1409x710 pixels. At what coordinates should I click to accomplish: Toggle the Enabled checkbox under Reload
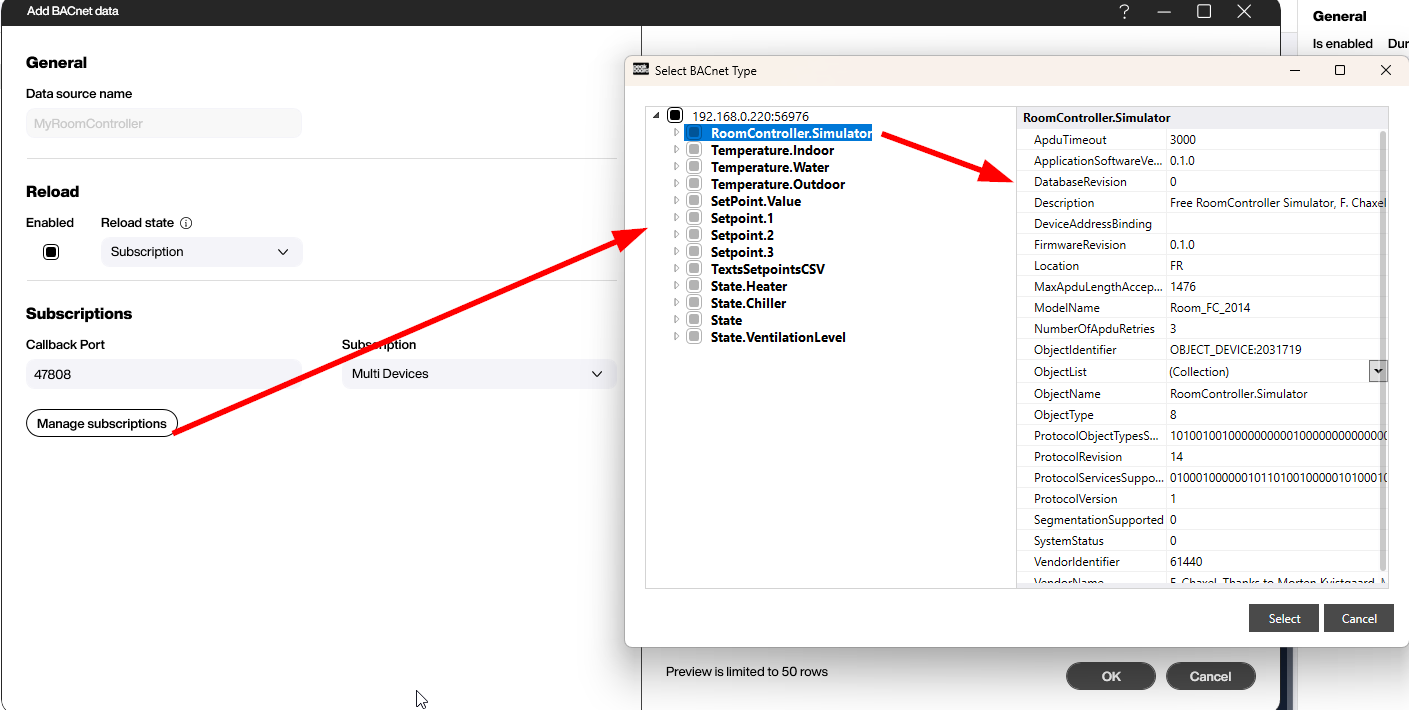pos(50,251)
